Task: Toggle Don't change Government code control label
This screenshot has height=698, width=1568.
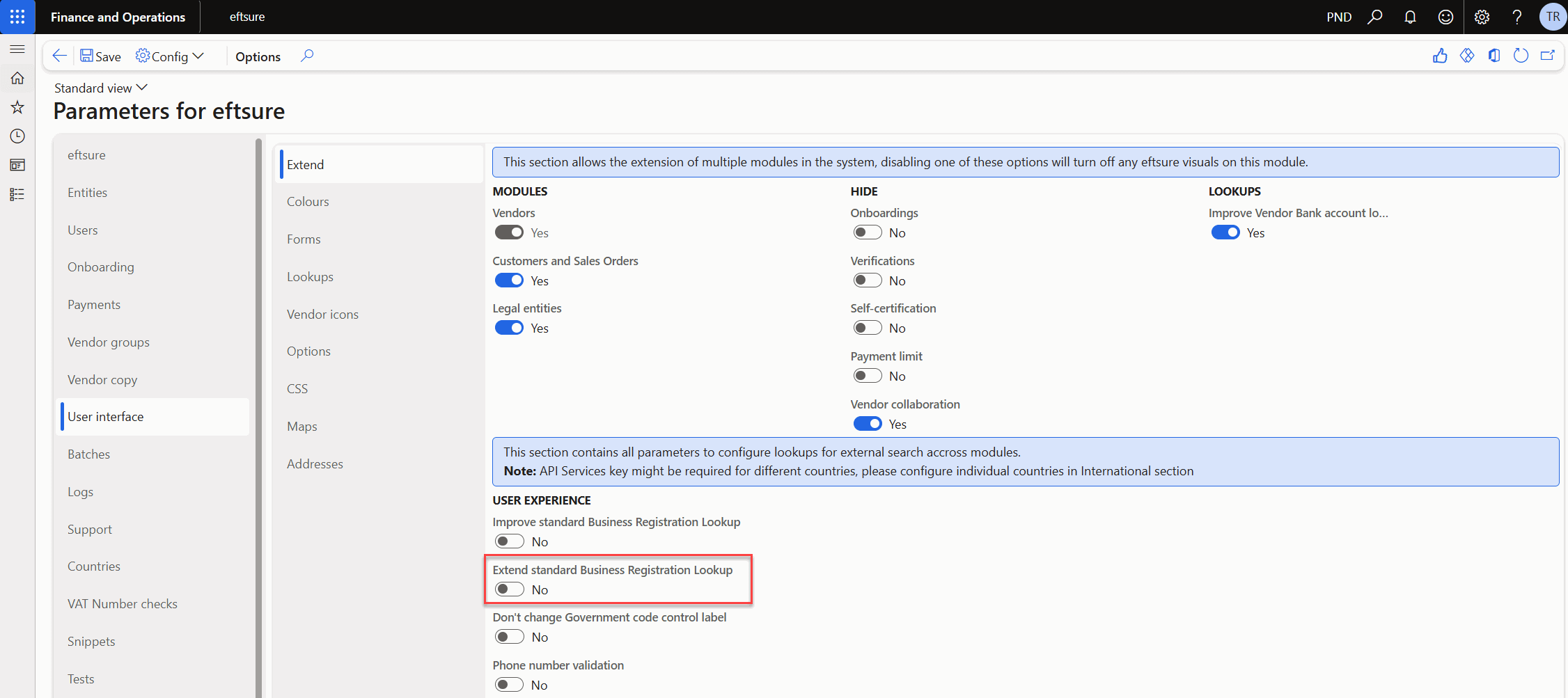Action: tap(509, 637)
